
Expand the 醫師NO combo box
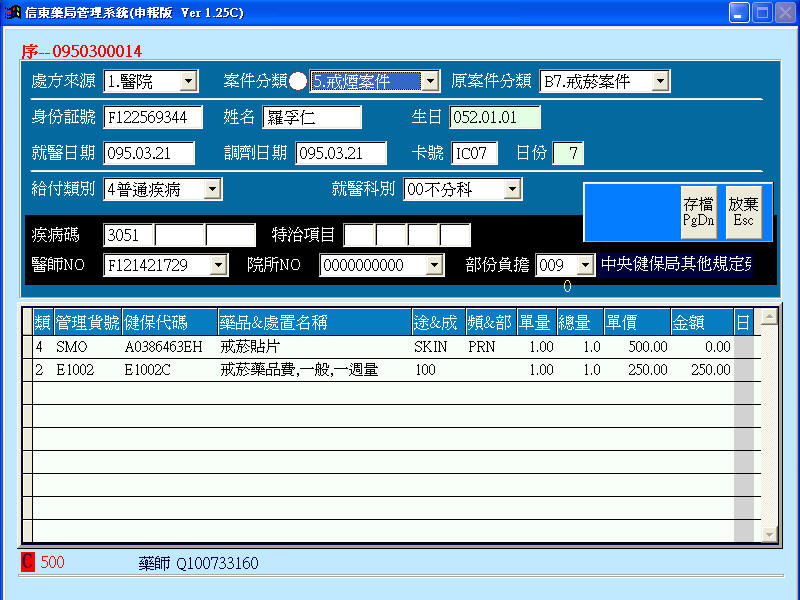tap(219, 265)
